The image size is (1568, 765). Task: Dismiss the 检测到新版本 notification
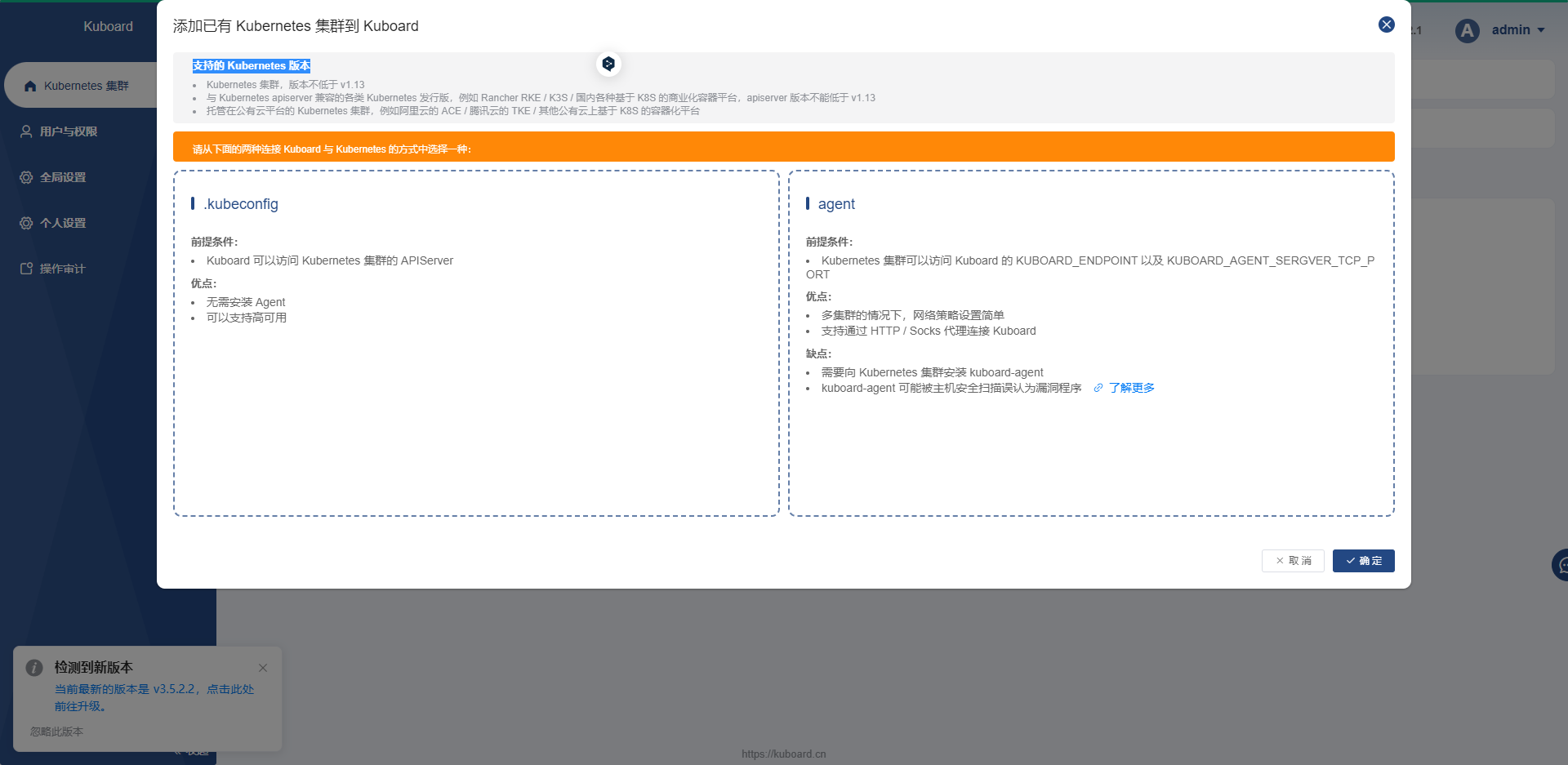pyautogui.click(x=263, y=668)
